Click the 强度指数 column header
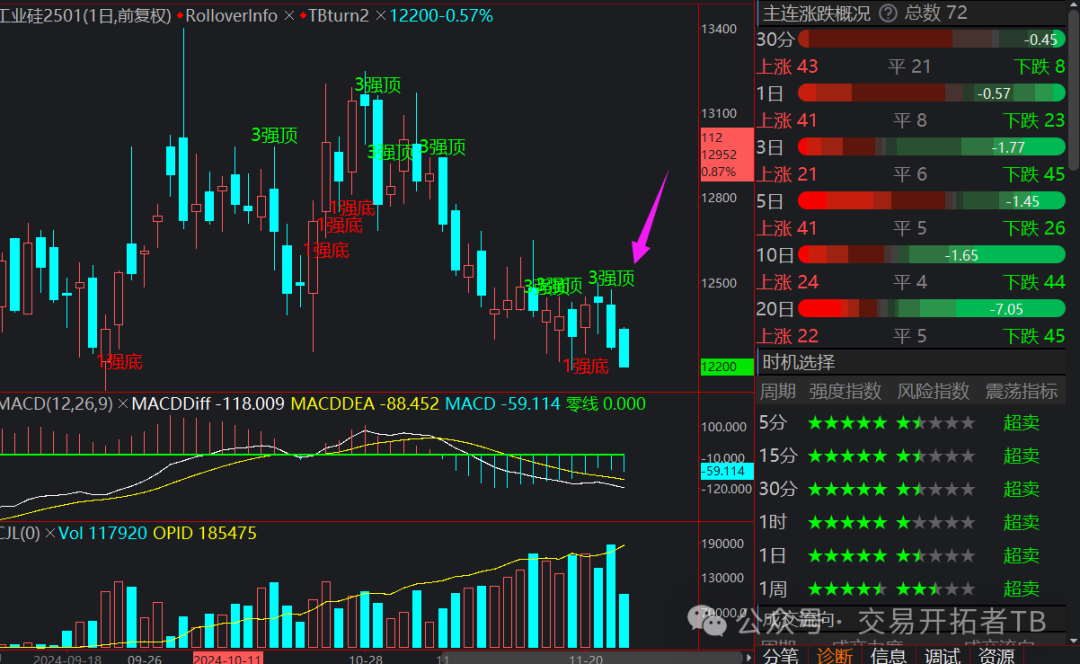 [845, 391]
